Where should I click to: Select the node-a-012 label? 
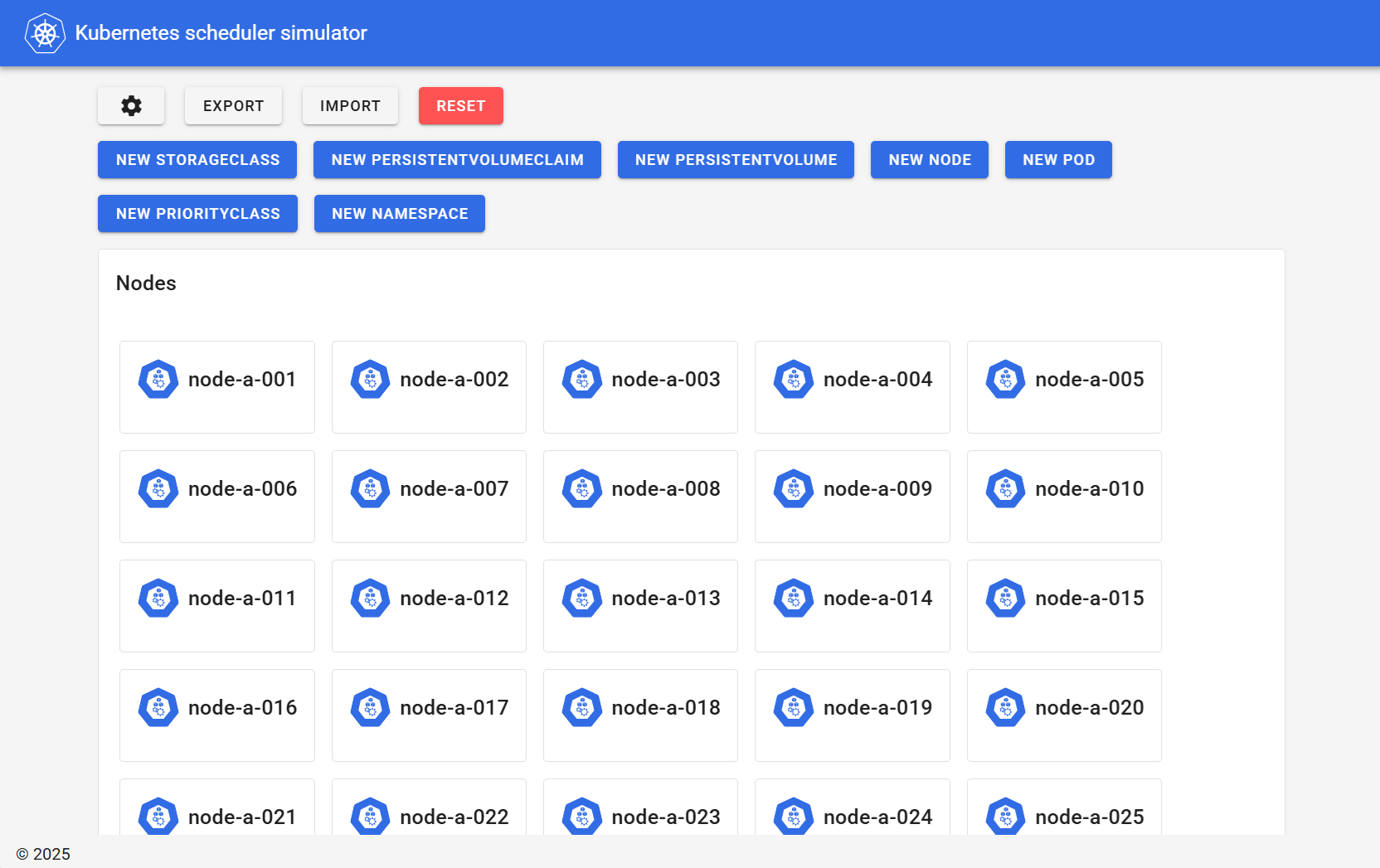tap(454, 599)
